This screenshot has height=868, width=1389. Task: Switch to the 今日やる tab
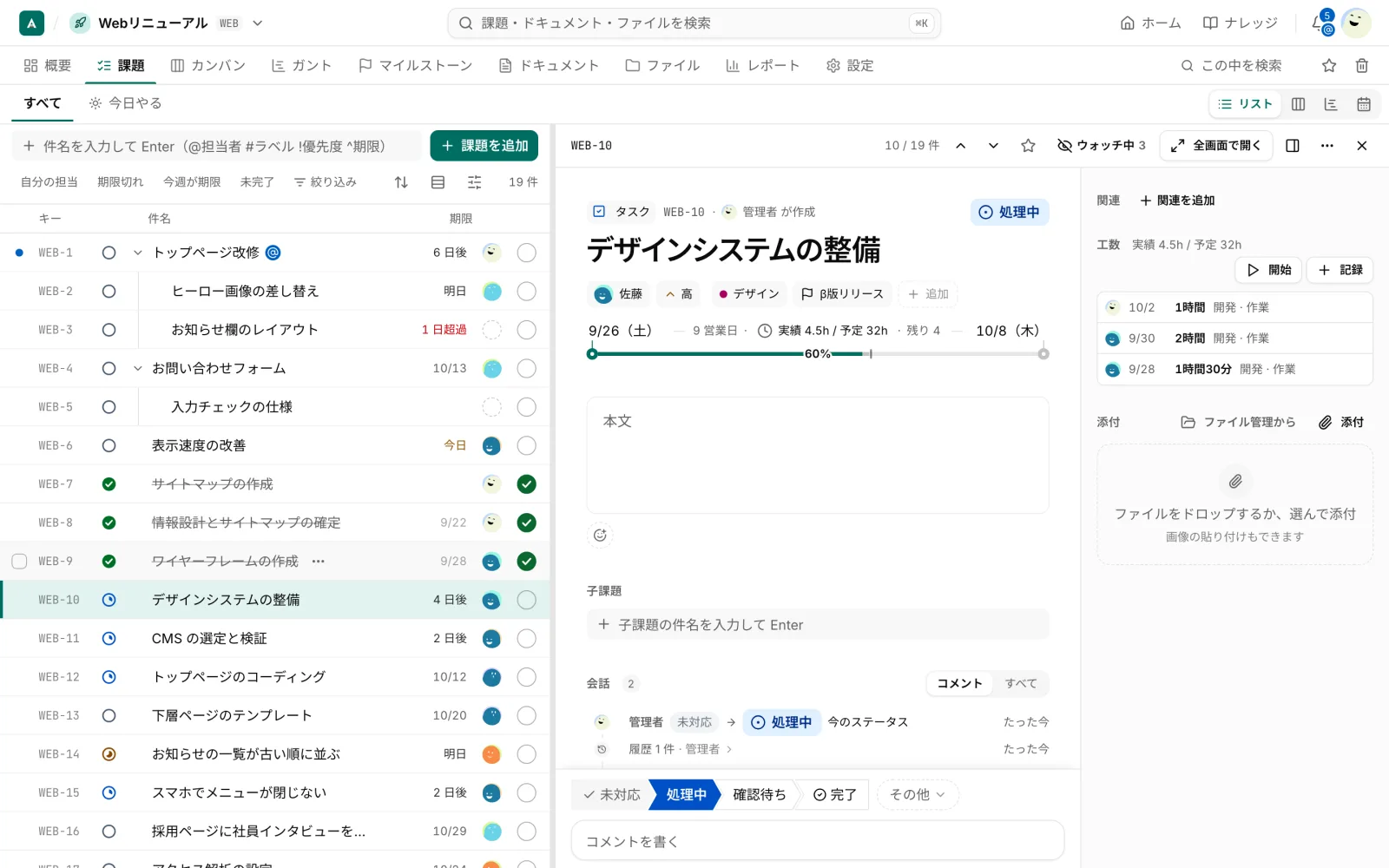click(x=126, y=103)
